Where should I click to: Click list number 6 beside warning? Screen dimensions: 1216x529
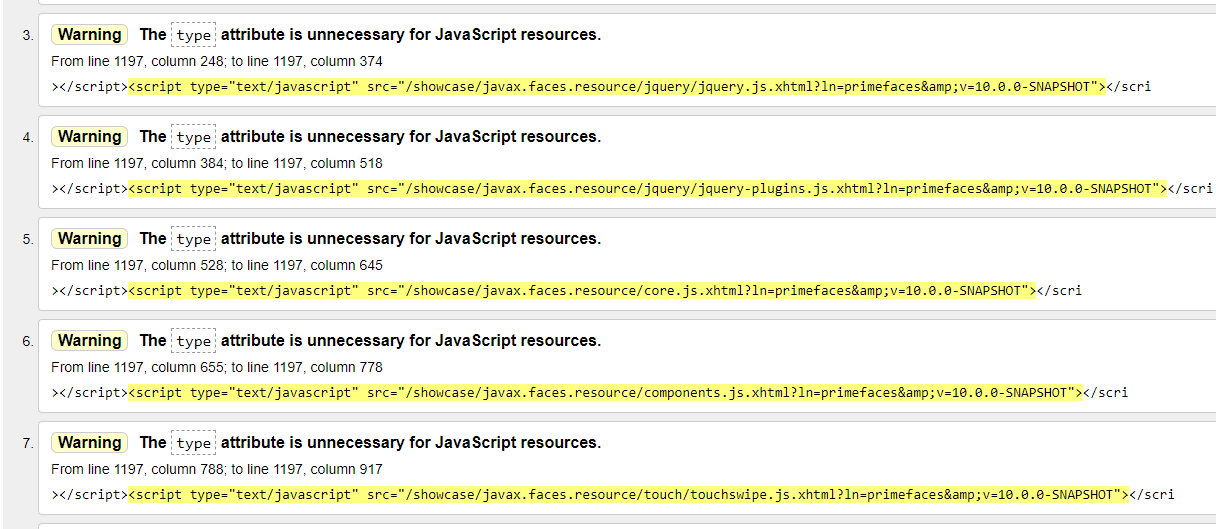coord(27,342)
